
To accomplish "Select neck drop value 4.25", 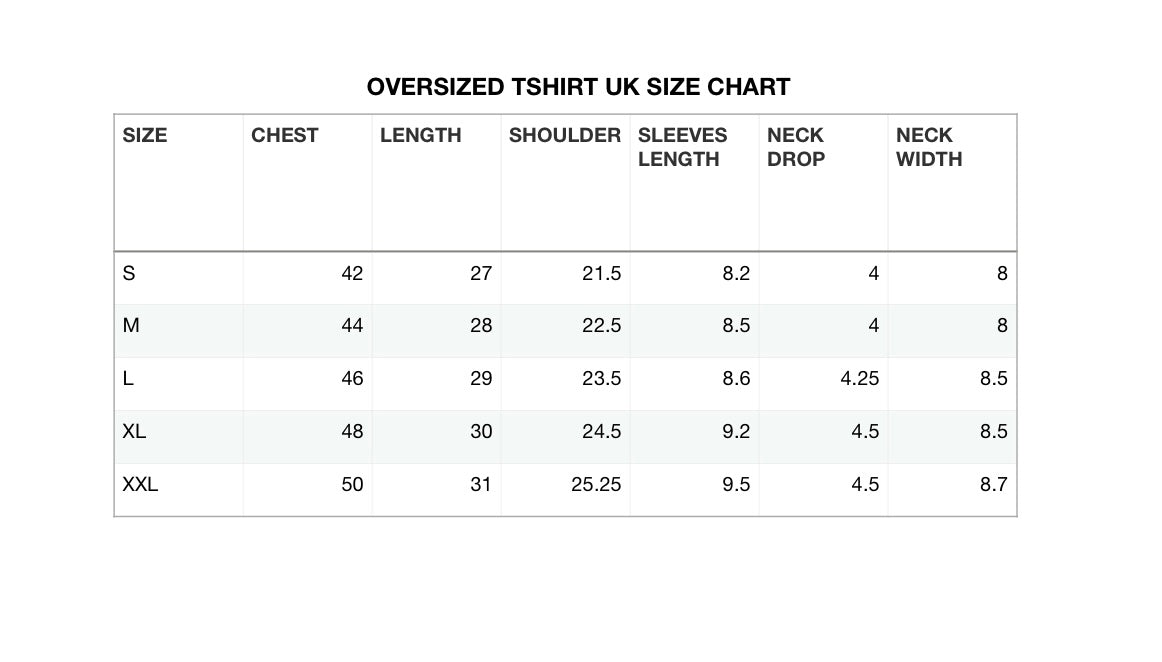I will 860,379.
